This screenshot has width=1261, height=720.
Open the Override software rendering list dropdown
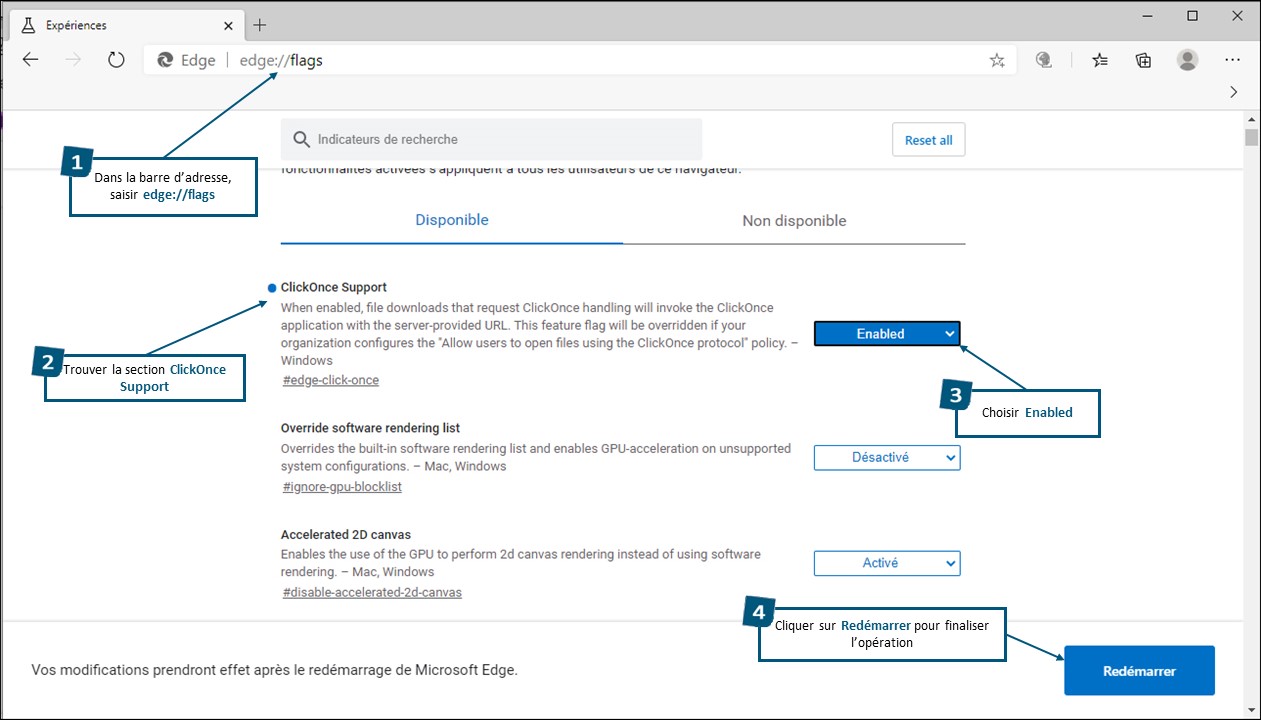[887, 457]
